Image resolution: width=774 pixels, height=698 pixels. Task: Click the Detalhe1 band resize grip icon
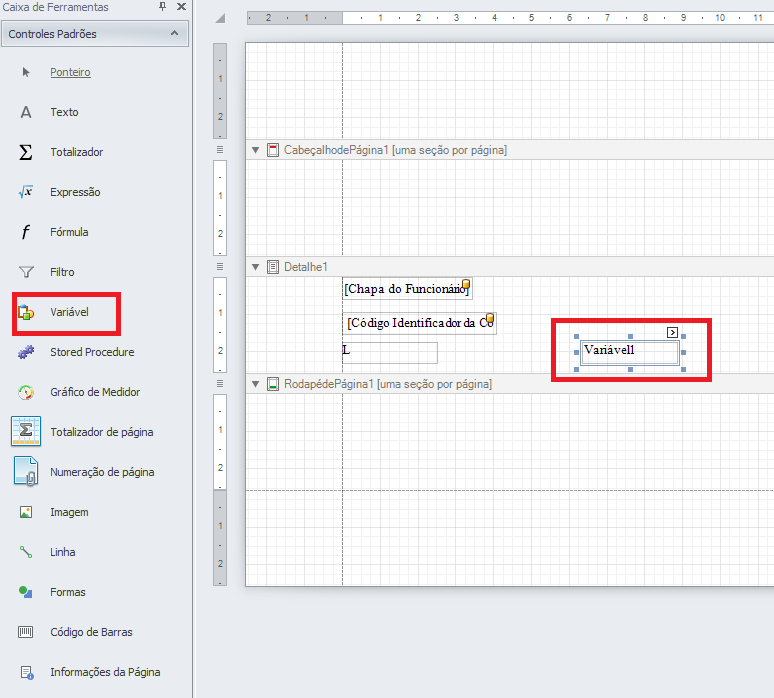(220, 267)
